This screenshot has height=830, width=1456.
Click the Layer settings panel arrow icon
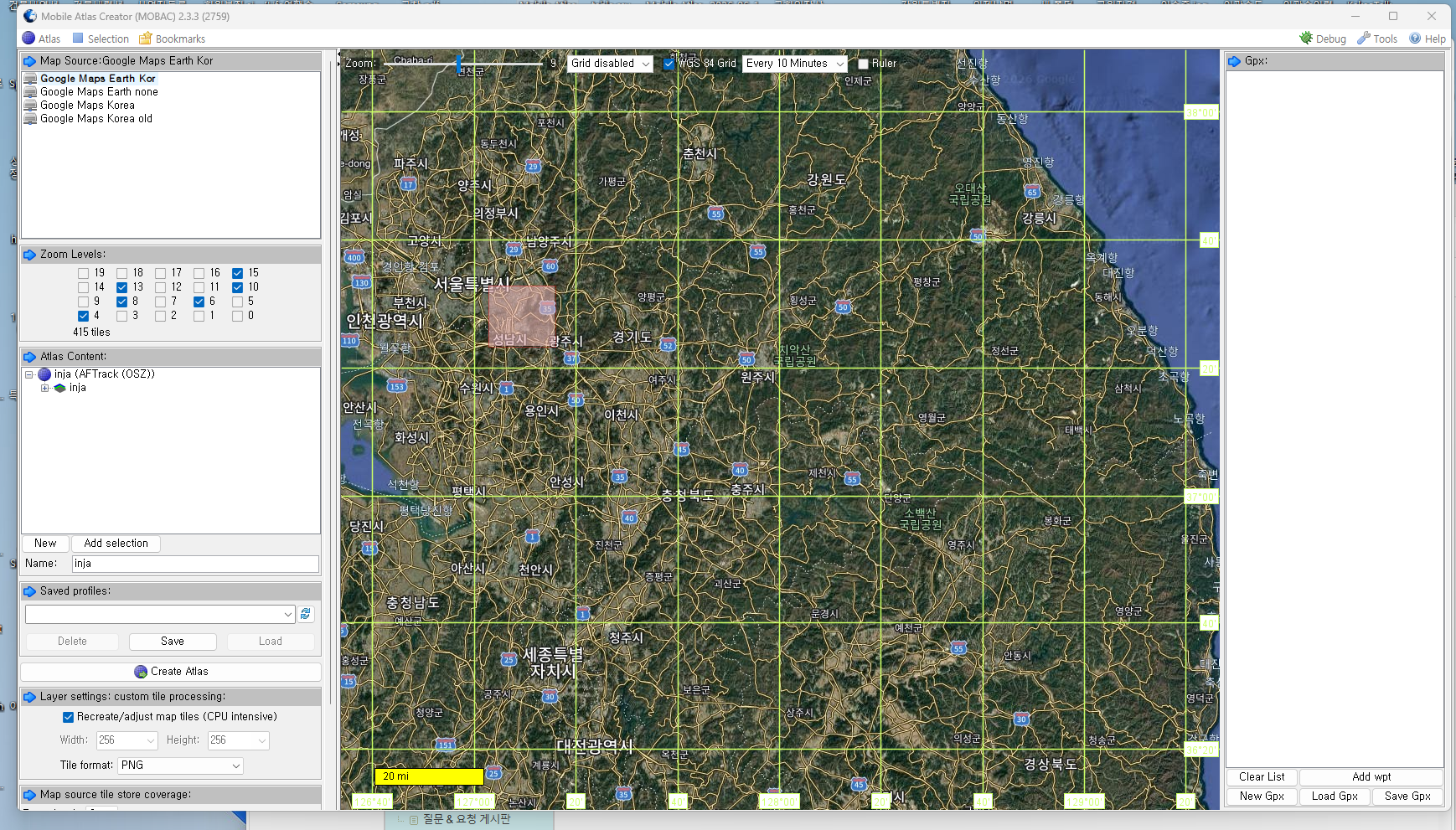pyautogui.click(x=29, y=697)
